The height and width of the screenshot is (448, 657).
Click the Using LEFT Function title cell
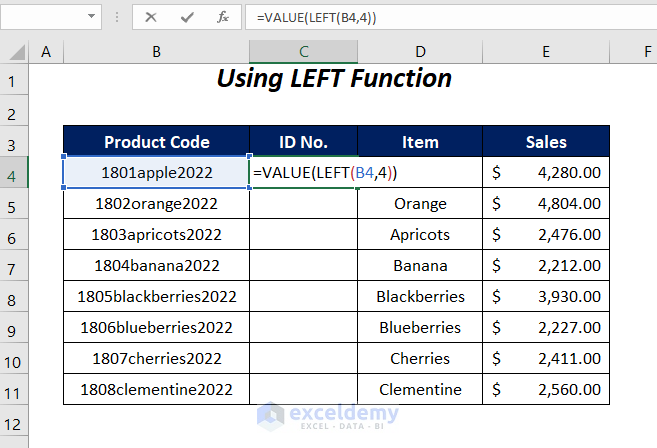coord(334,79)
